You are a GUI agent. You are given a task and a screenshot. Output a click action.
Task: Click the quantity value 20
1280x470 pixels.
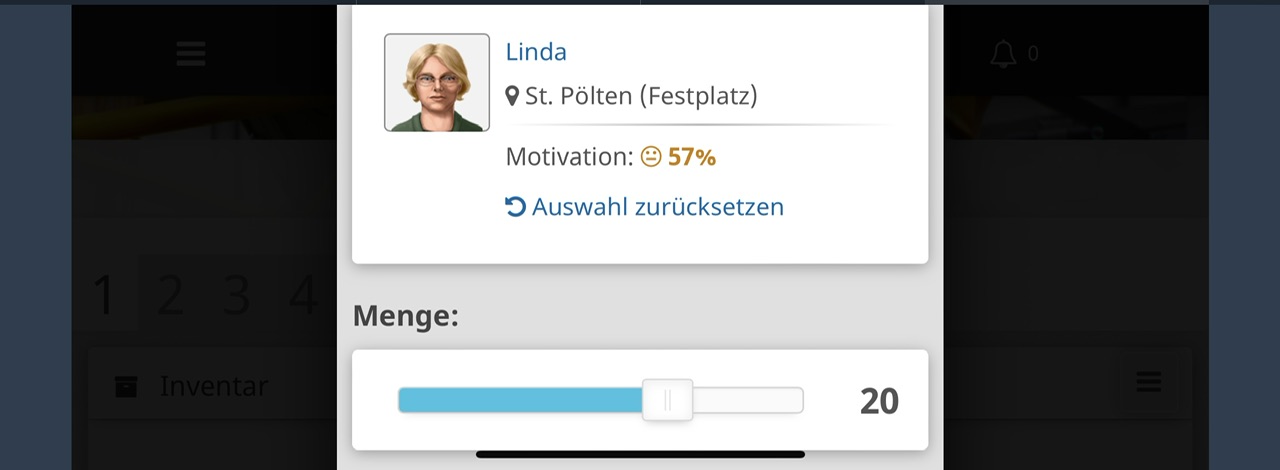coord(879,401)
